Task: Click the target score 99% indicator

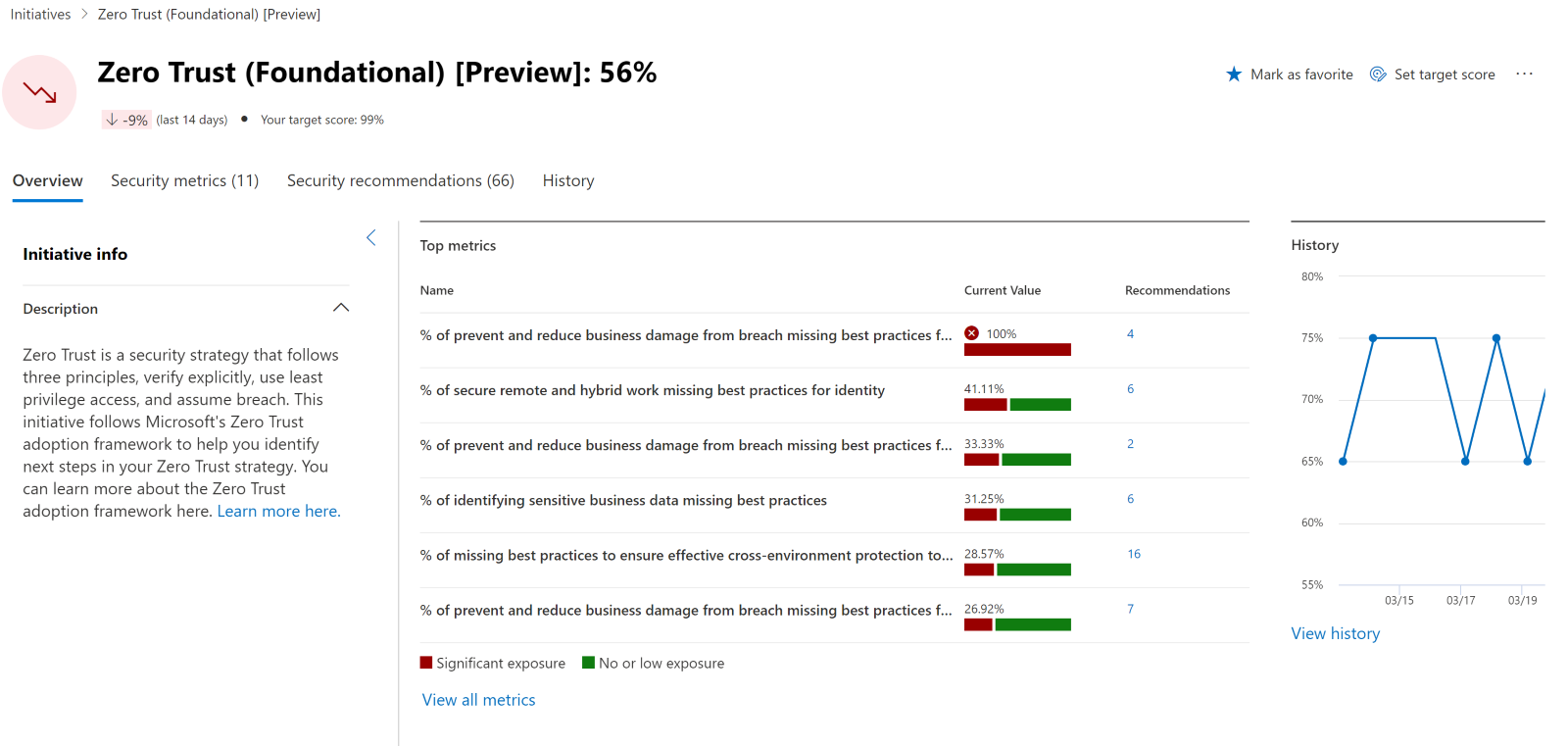Action: 322,119
